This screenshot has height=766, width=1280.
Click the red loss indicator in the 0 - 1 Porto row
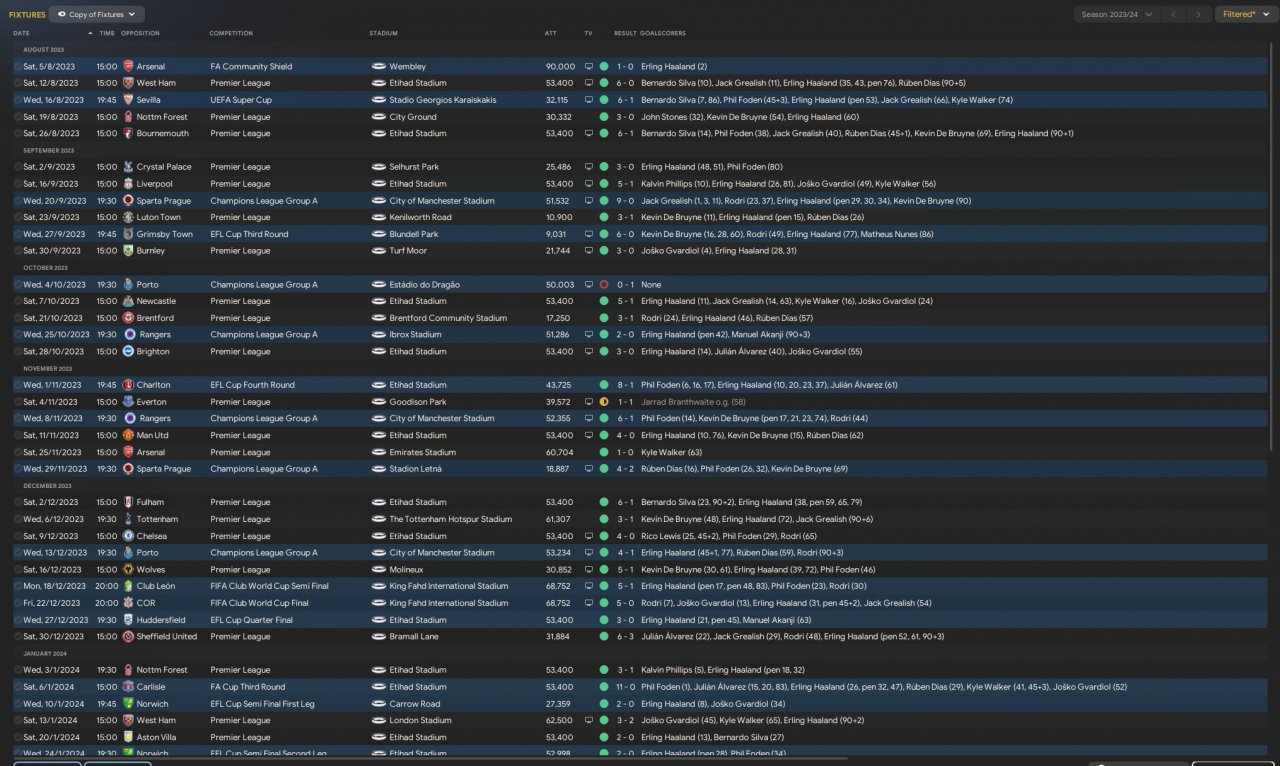(x=604, y=285)
